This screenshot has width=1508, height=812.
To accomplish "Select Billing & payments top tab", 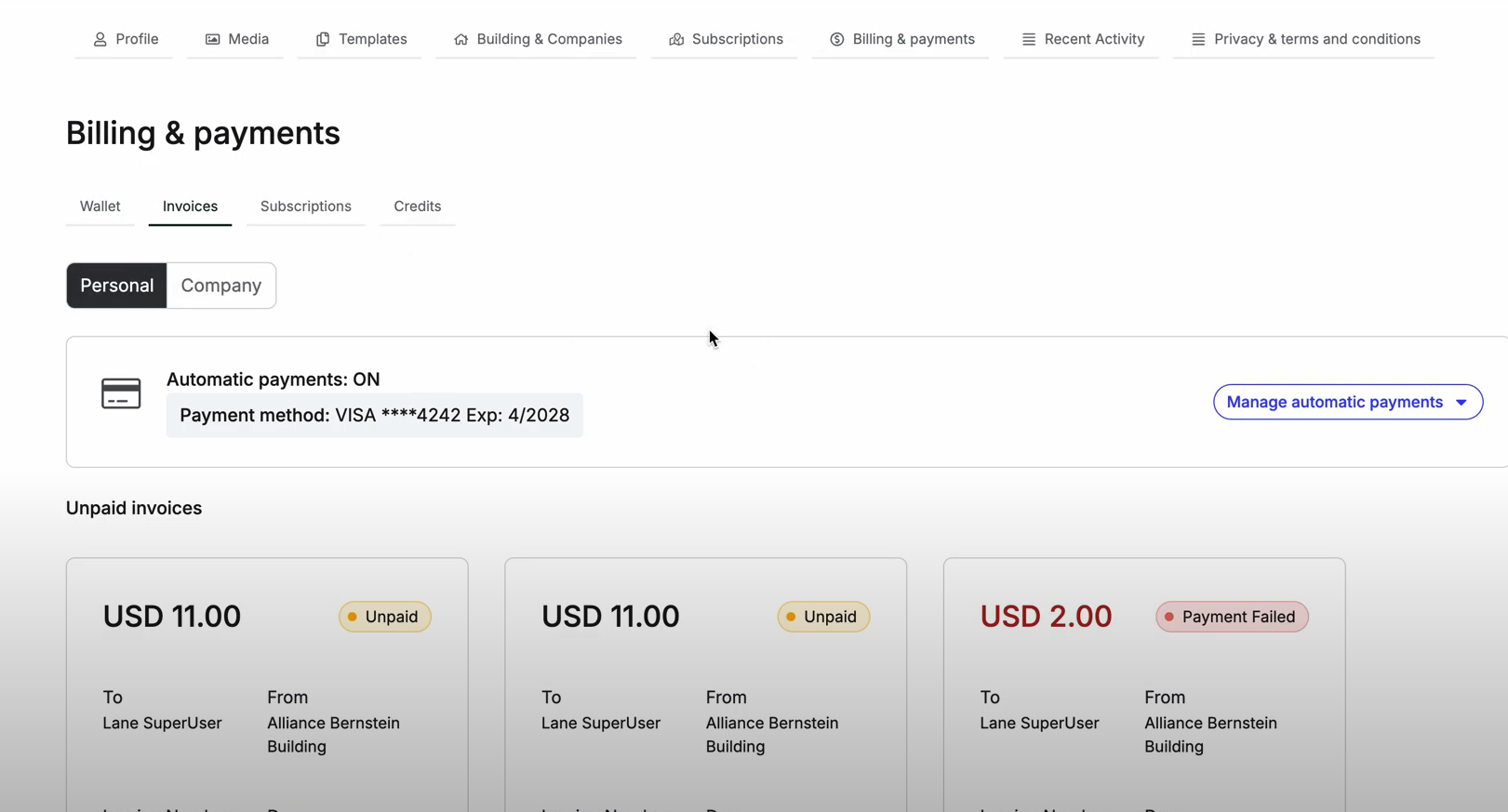I will (901, 39).
